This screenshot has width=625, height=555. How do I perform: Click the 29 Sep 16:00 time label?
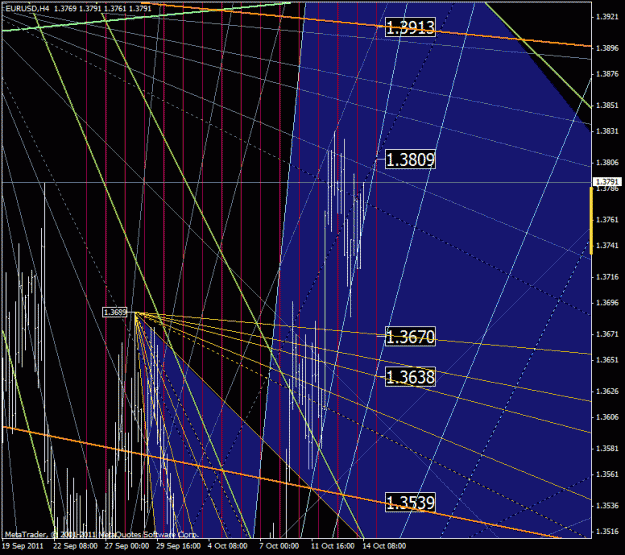[178, 546]
